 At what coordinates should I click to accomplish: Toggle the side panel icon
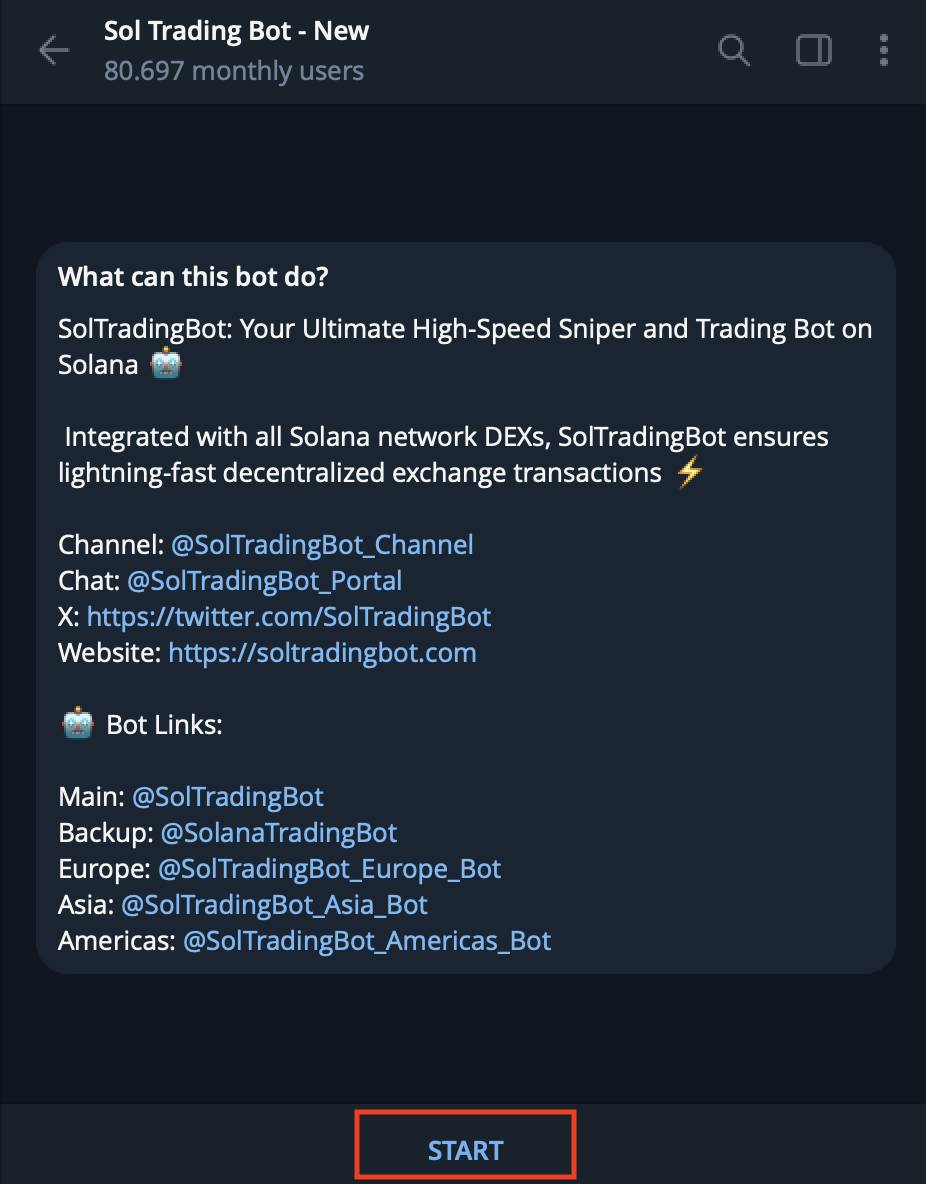tap(813, 51)
